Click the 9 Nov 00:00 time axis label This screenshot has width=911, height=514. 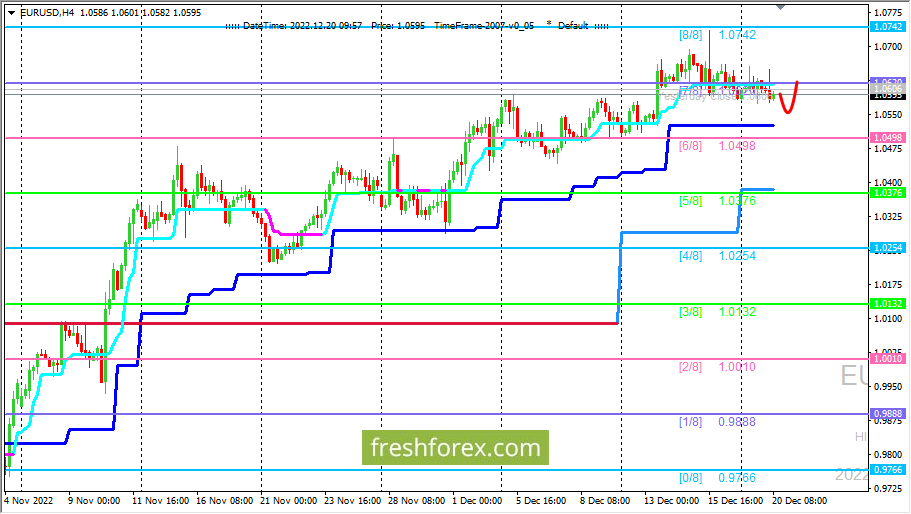pos(94,501)
